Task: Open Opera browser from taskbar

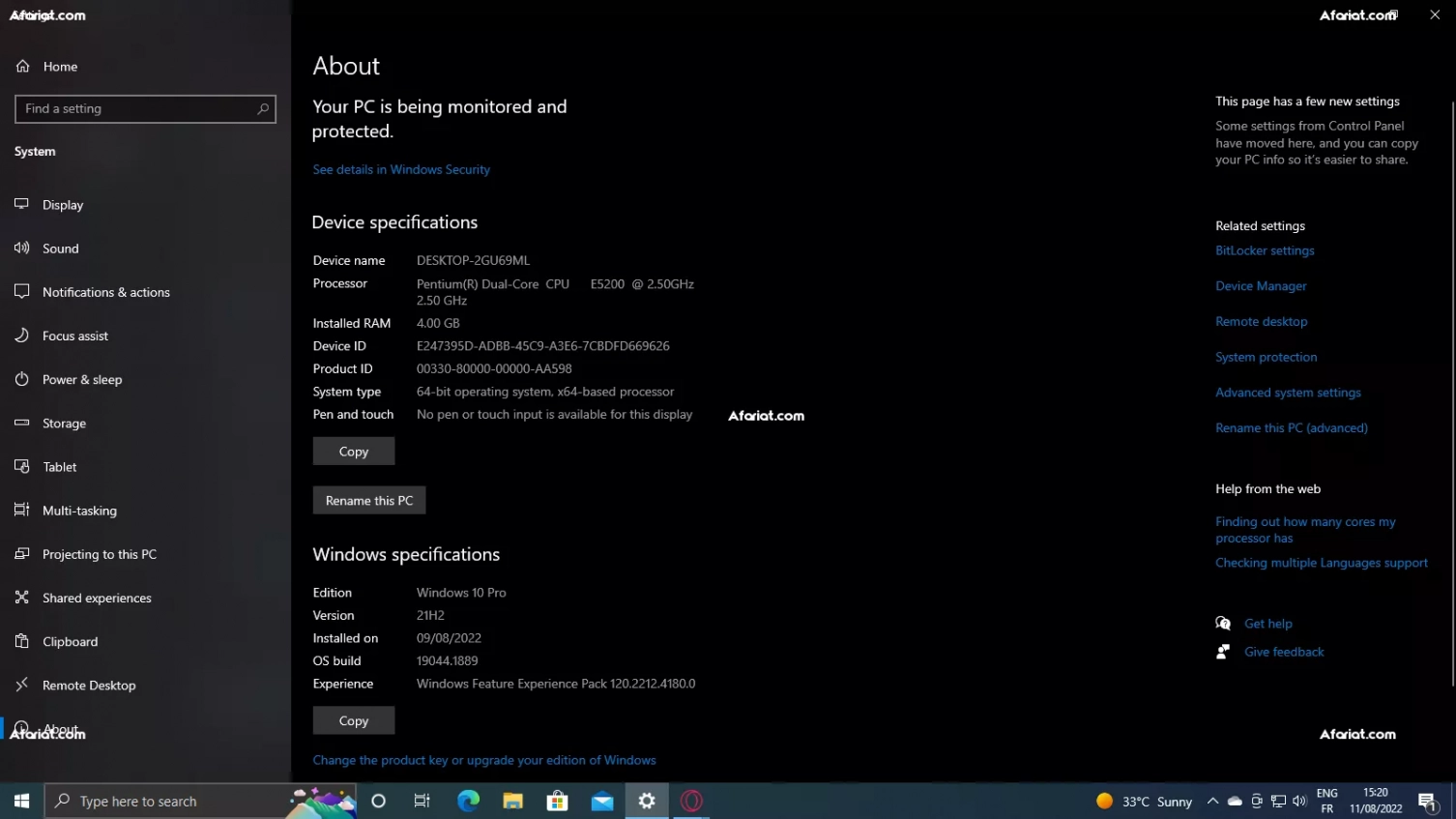Action: [691, 801]
